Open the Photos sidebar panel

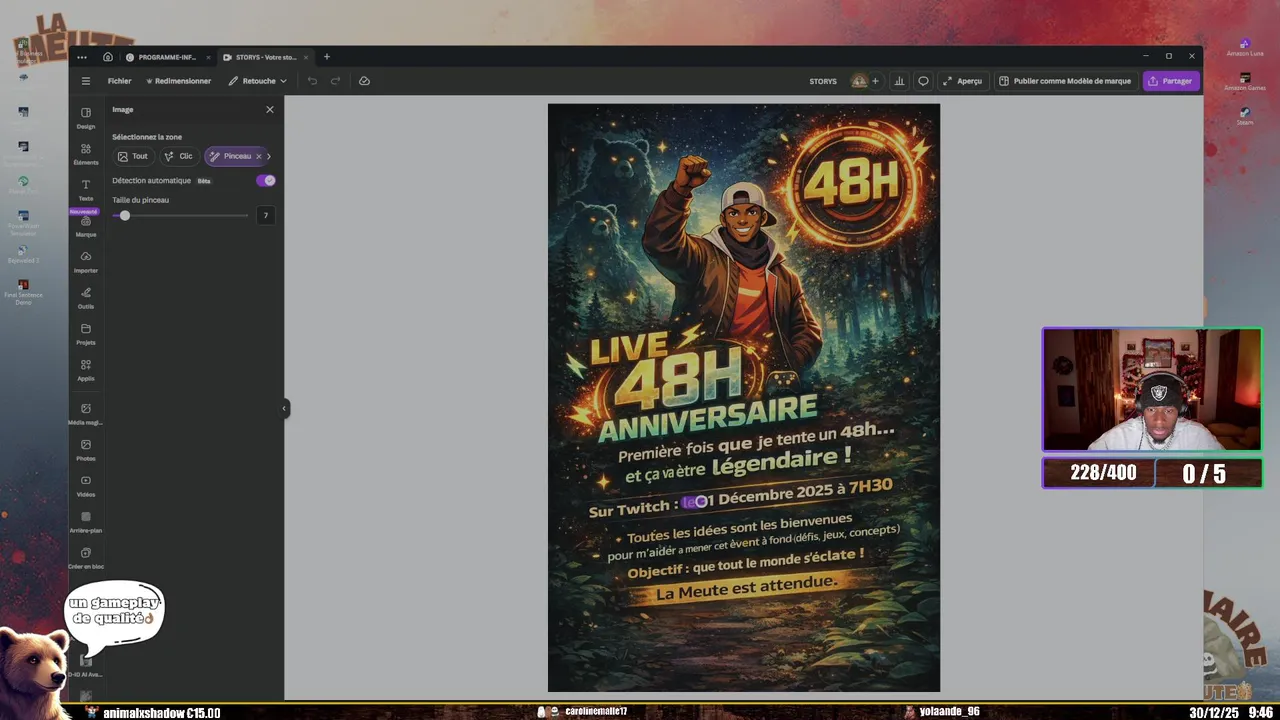point(86,450)
